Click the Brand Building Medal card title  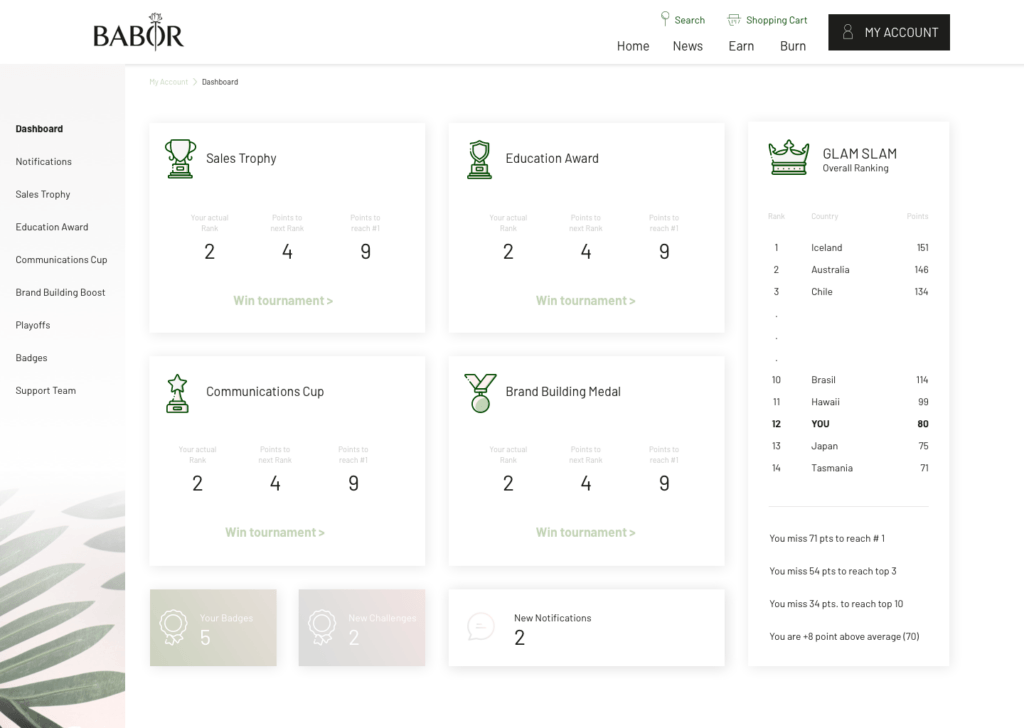[563, 392]
